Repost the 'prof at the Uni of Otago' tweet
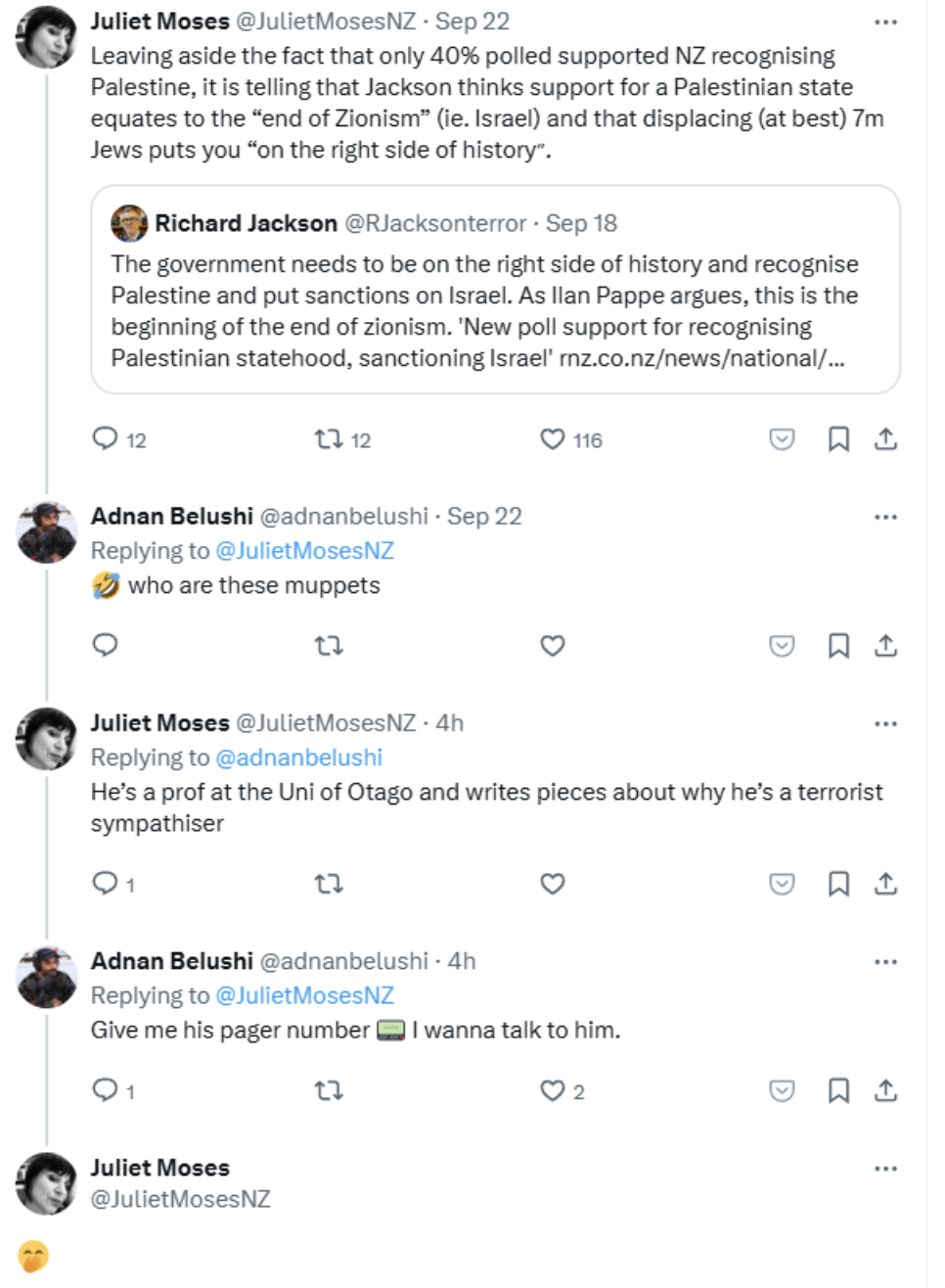 point(329,885)
